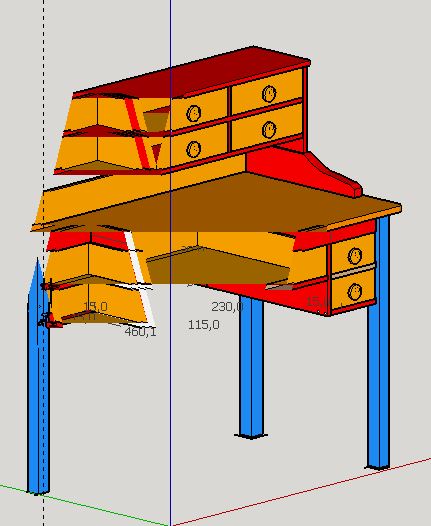
Task: Select the lowest drawer knob under the desk
Action: coord(355,292)
